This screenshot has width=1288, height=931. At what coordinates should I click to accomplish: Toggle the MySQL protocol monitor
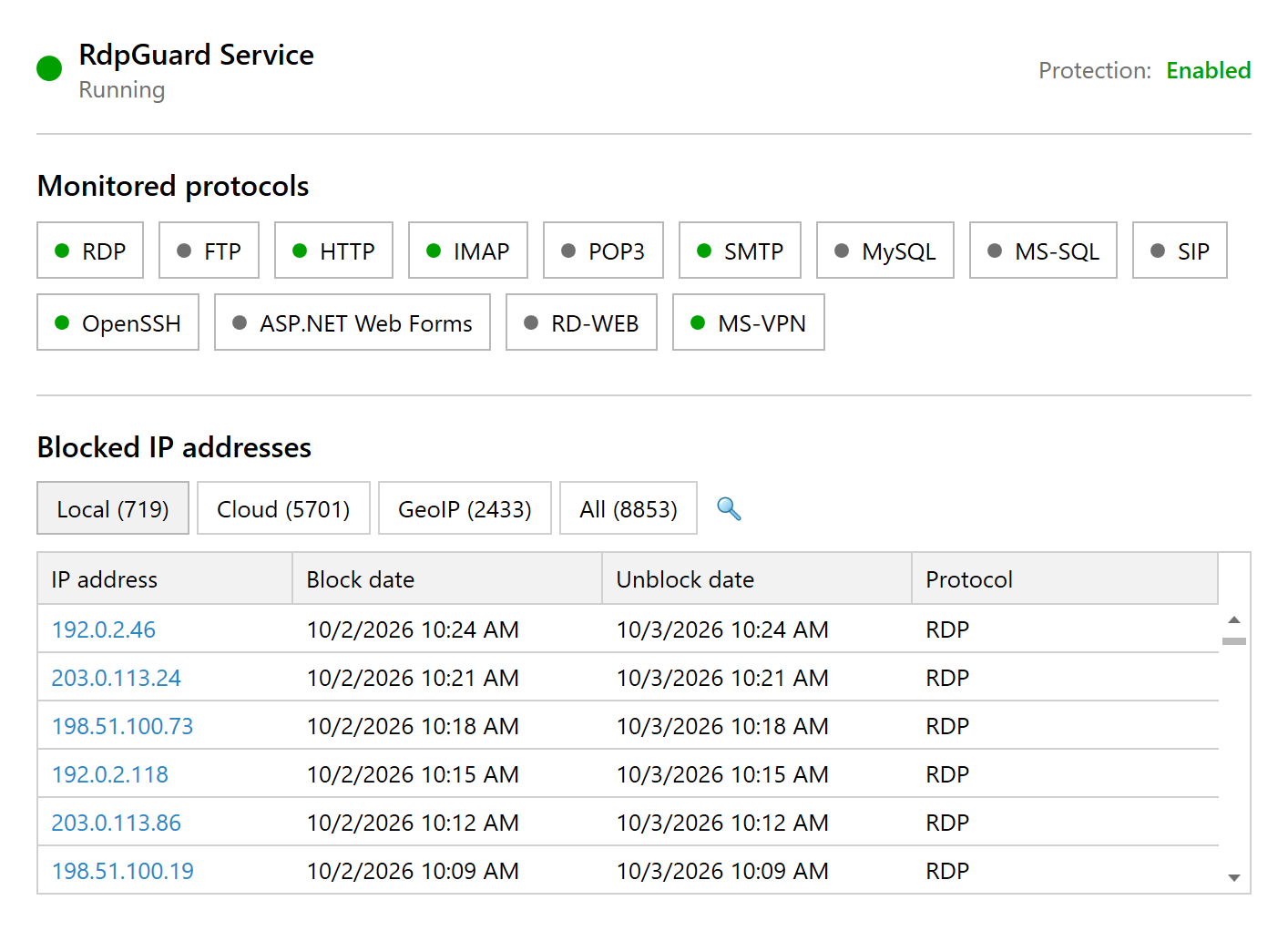coord(885,251)
